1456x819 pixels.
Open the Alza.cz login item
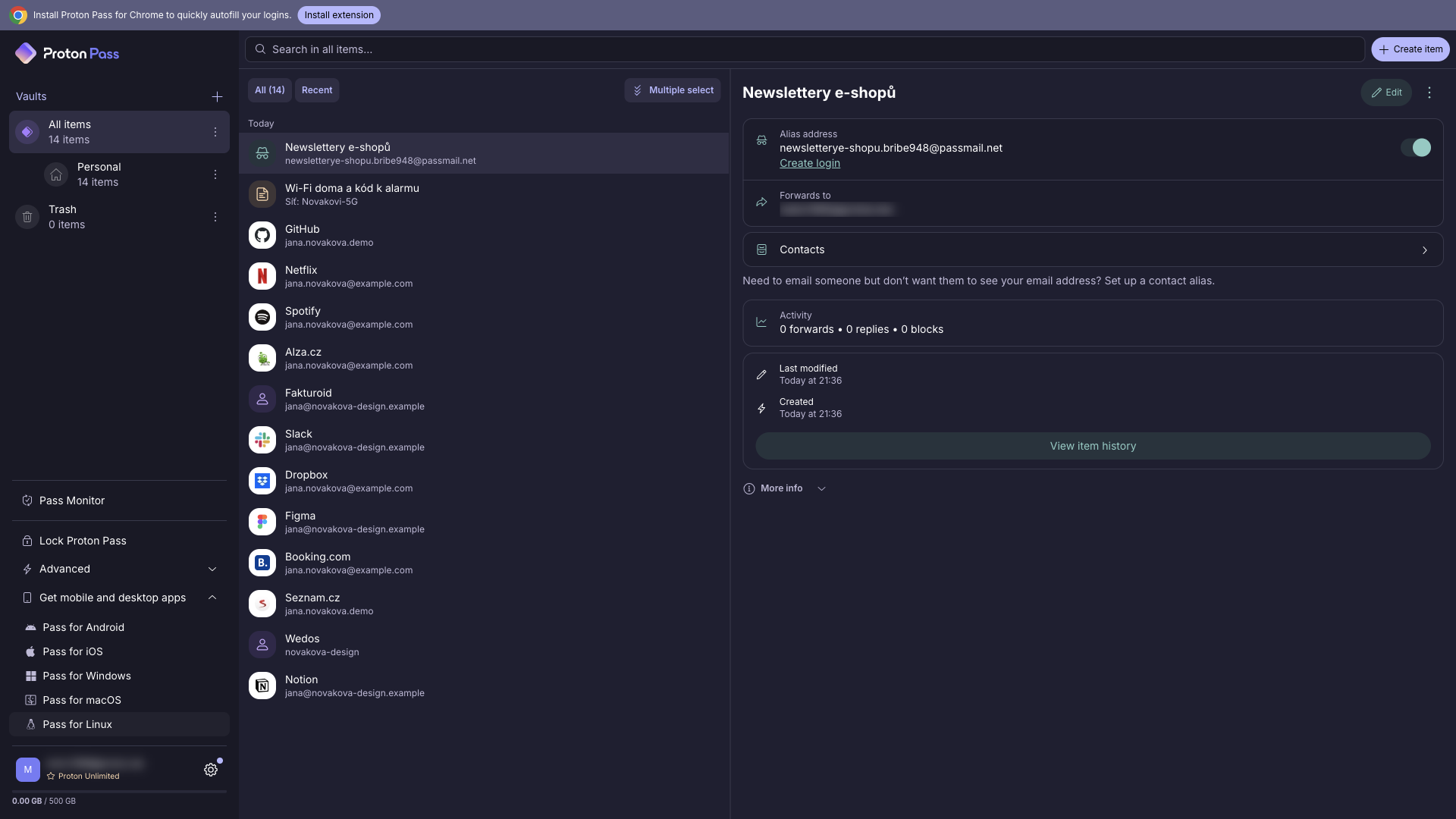pos(484,358)
